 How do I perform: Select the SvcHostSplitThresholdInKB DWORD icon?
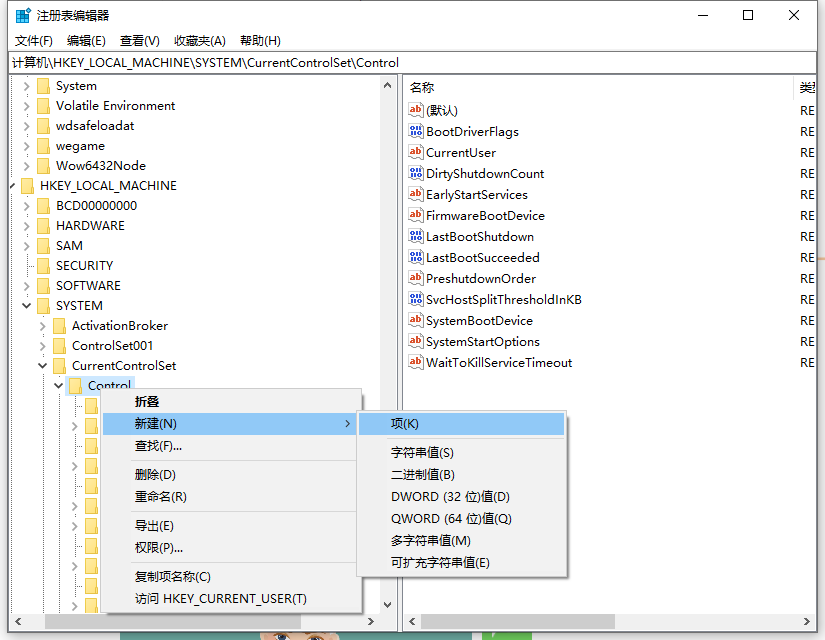point(416,299)
